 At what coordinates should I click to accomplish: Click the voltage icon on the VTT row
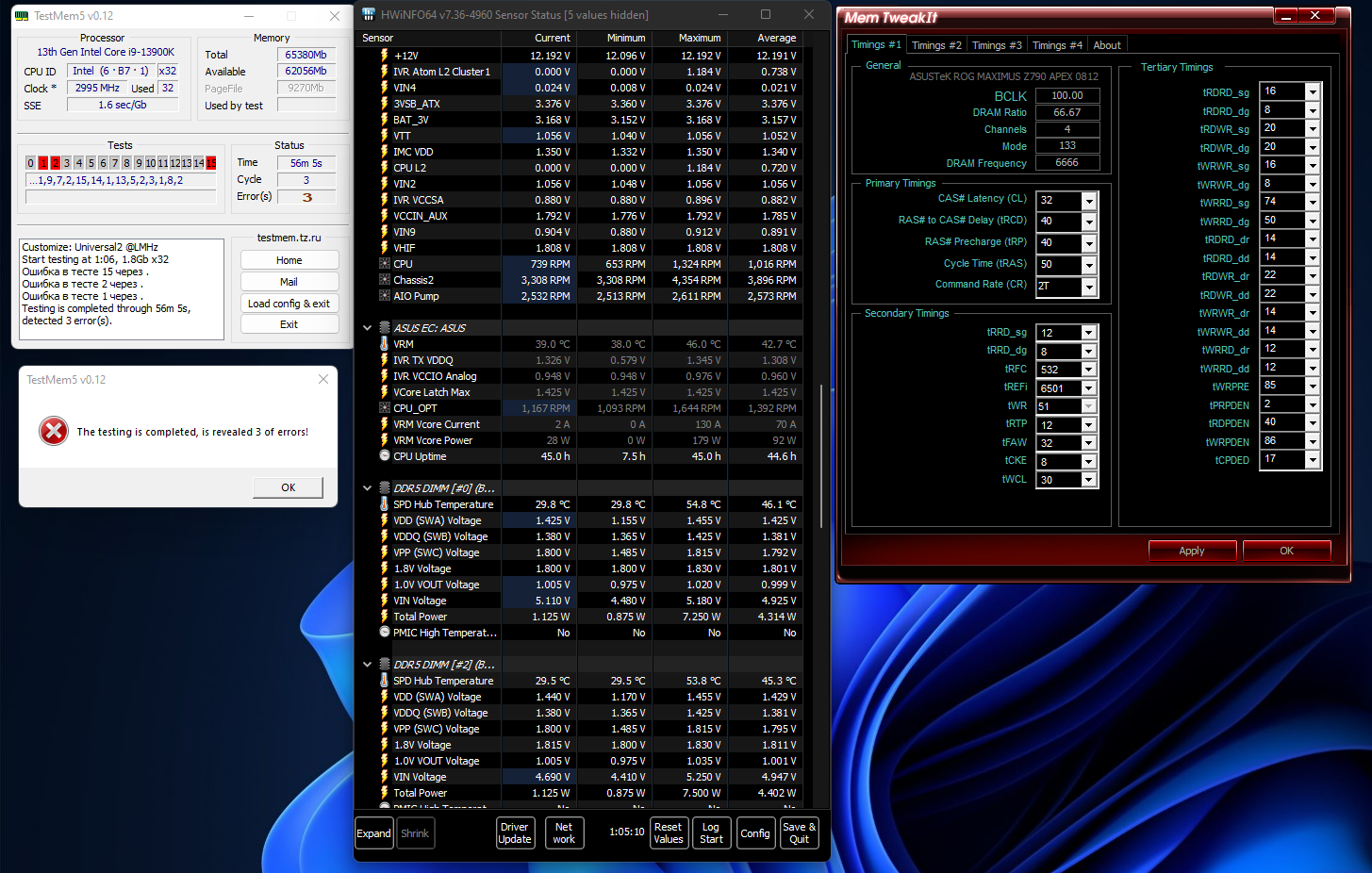(384, 136)
